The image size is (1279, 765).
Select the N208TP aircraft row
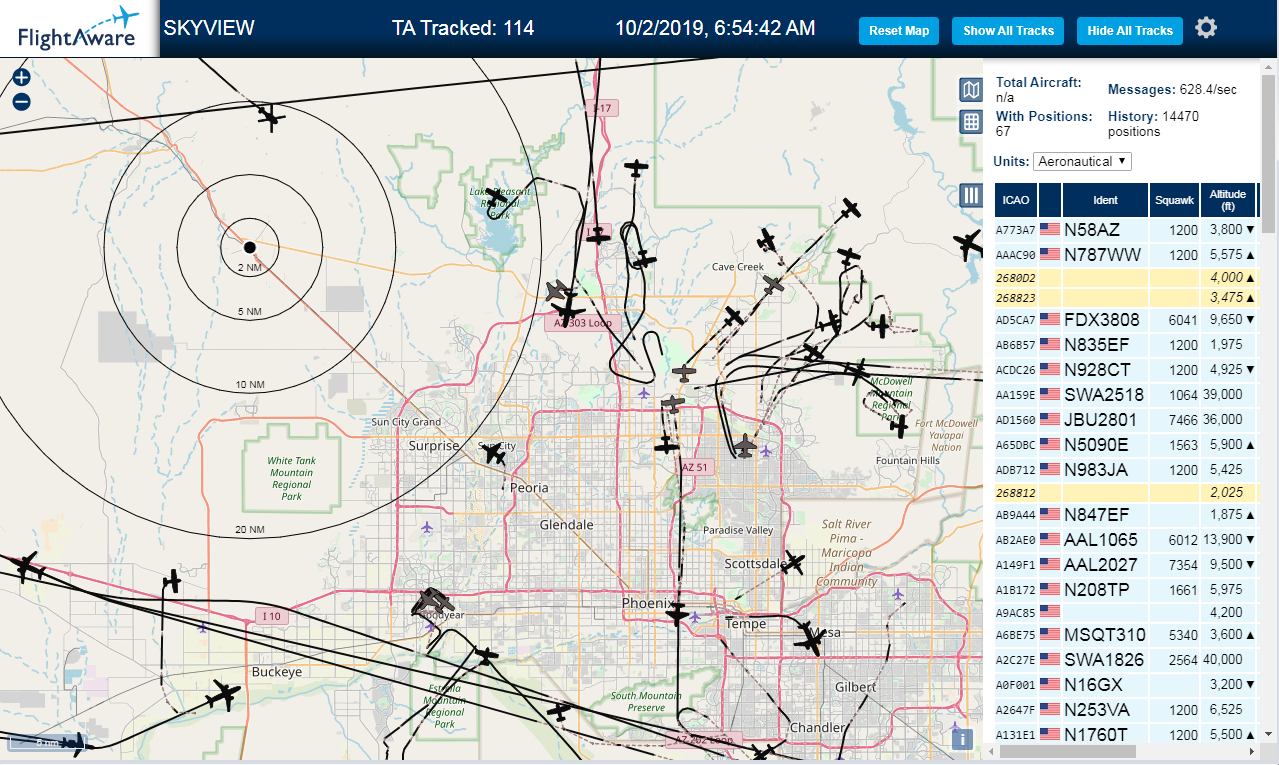pos(1125,590)
